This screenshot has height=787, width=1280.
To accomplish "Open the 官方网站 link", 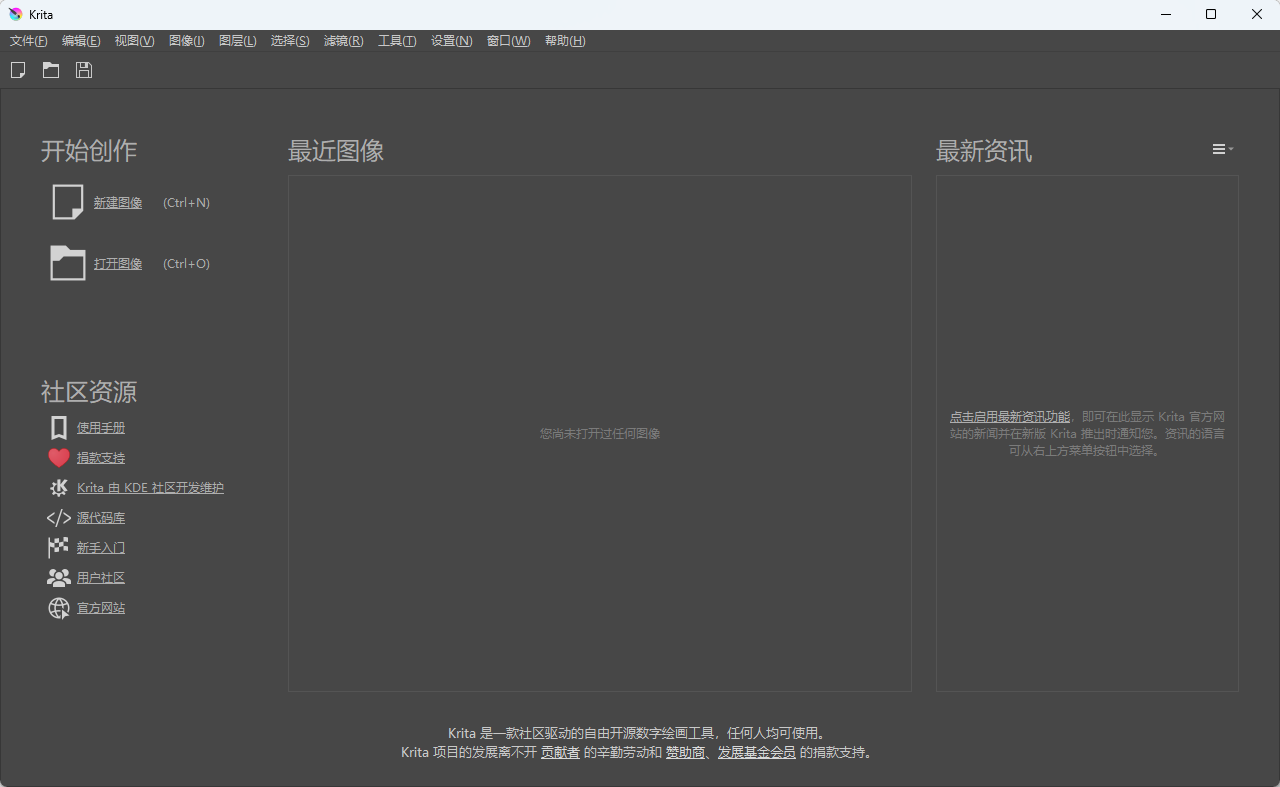I will tap(101, 608).
